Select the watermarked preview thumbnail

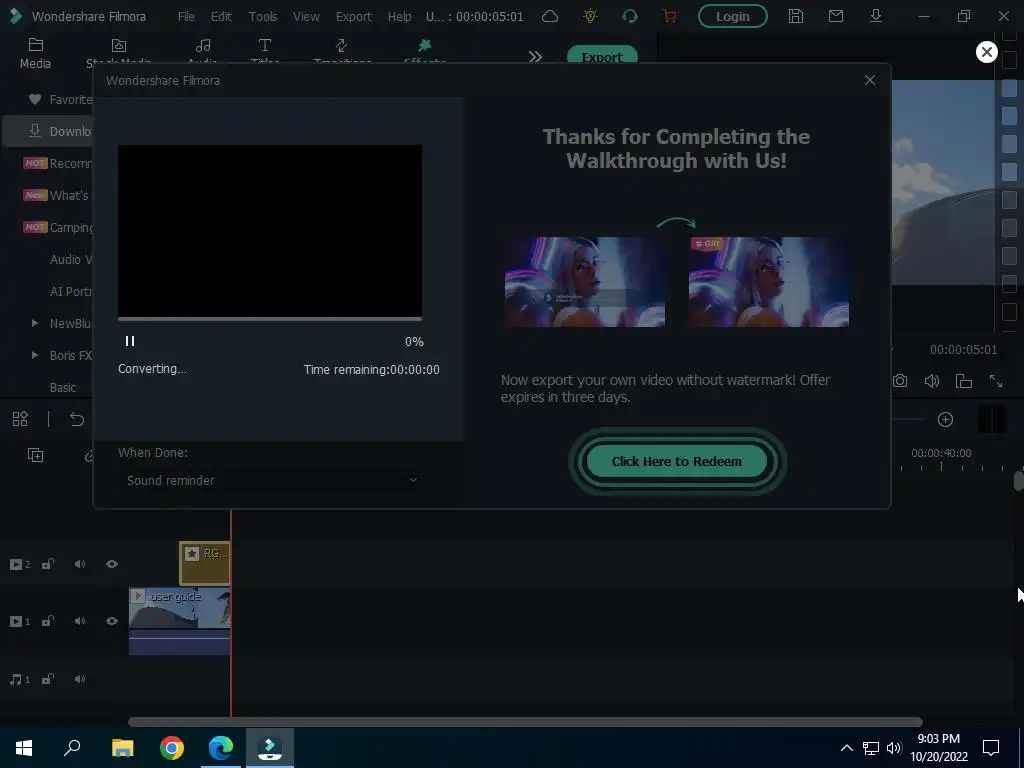point(585,281)
